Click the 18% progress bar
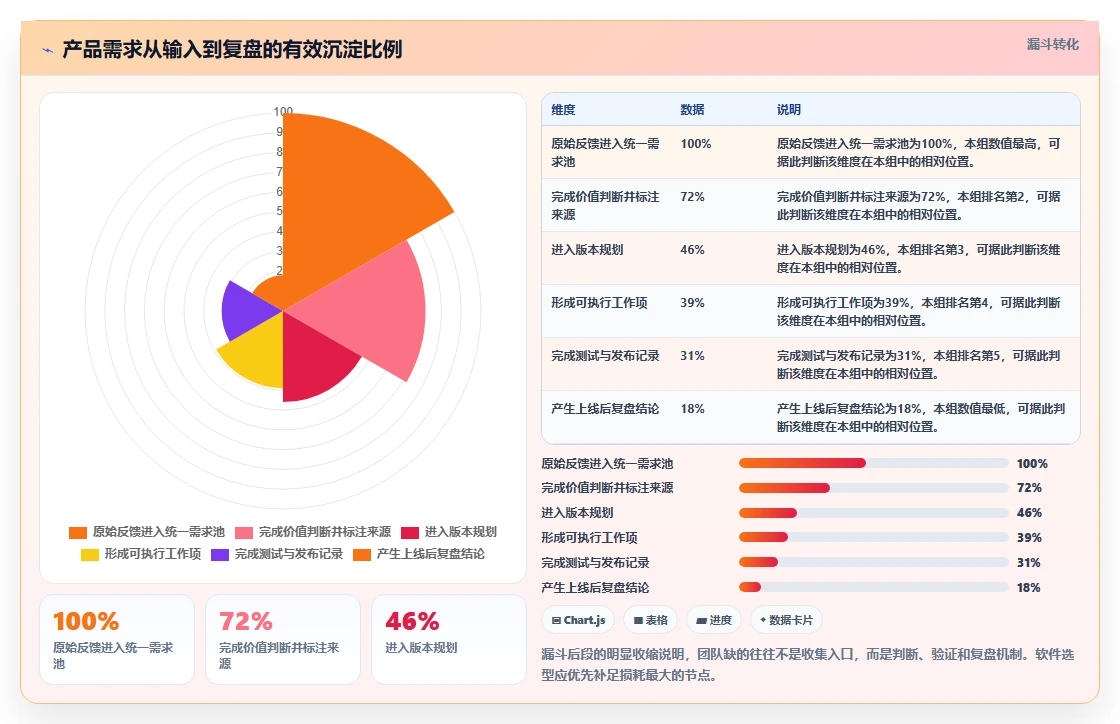The height and width of the screenshot is (724, 1120). (874, 587)
